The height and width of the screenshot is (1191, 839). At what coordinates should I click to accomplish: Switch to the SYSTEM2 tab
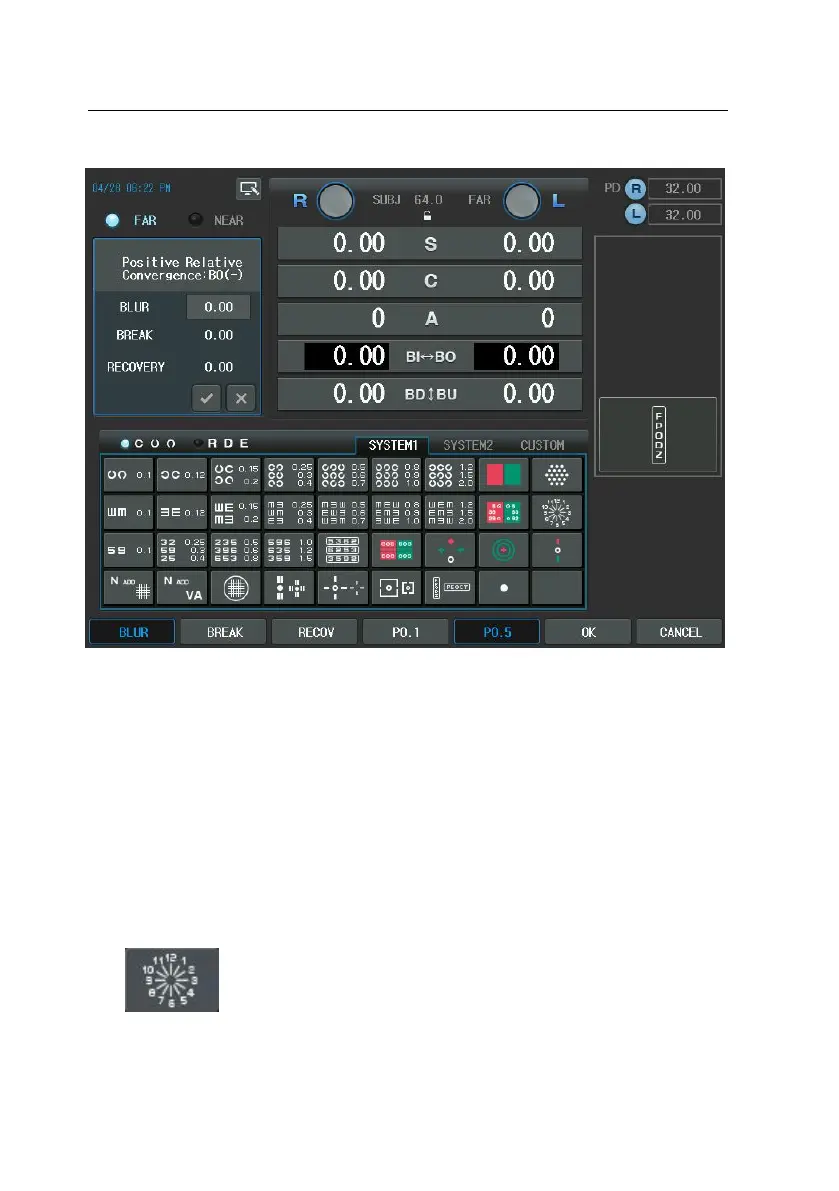468,445
